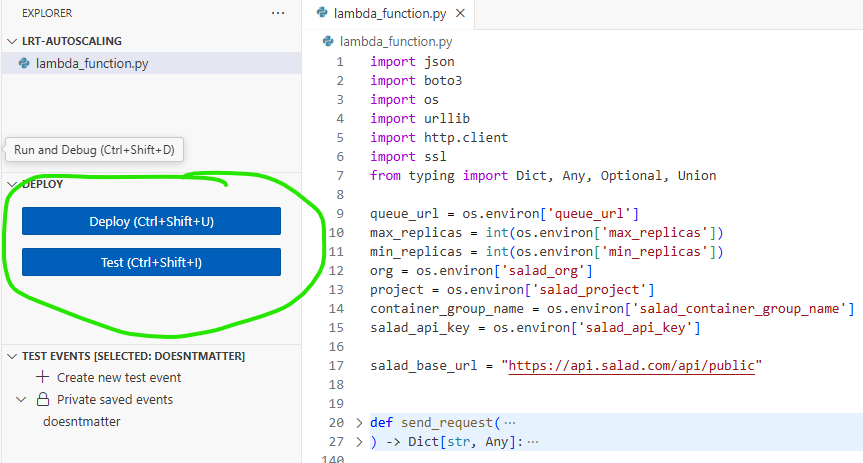The width and height of the screenshot is (863, 463).
Task: Select the lambda_function.py editor tab
Action: click(x=390, y=14)
